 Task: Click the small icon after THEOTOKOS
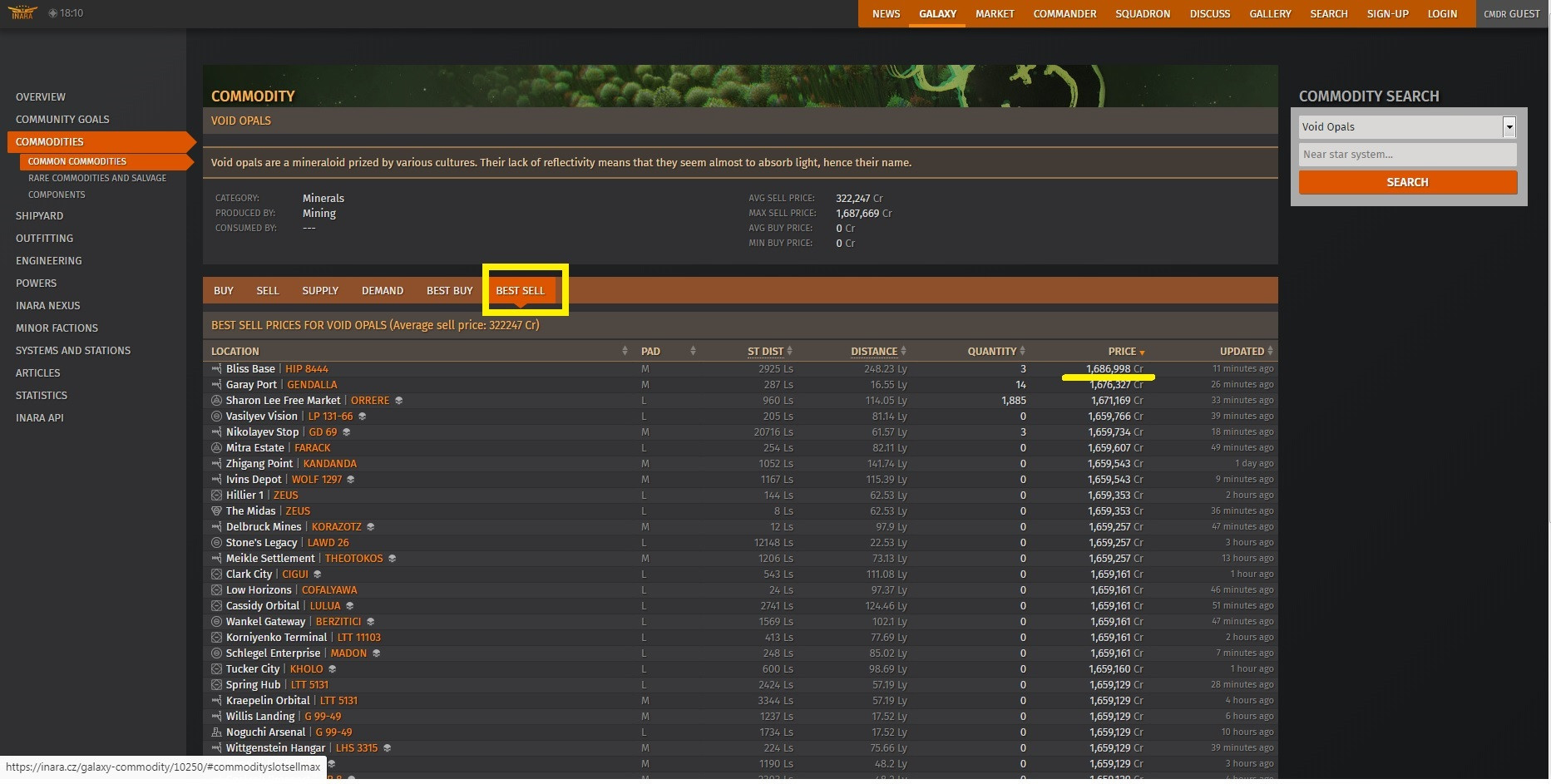click(393, 559)
